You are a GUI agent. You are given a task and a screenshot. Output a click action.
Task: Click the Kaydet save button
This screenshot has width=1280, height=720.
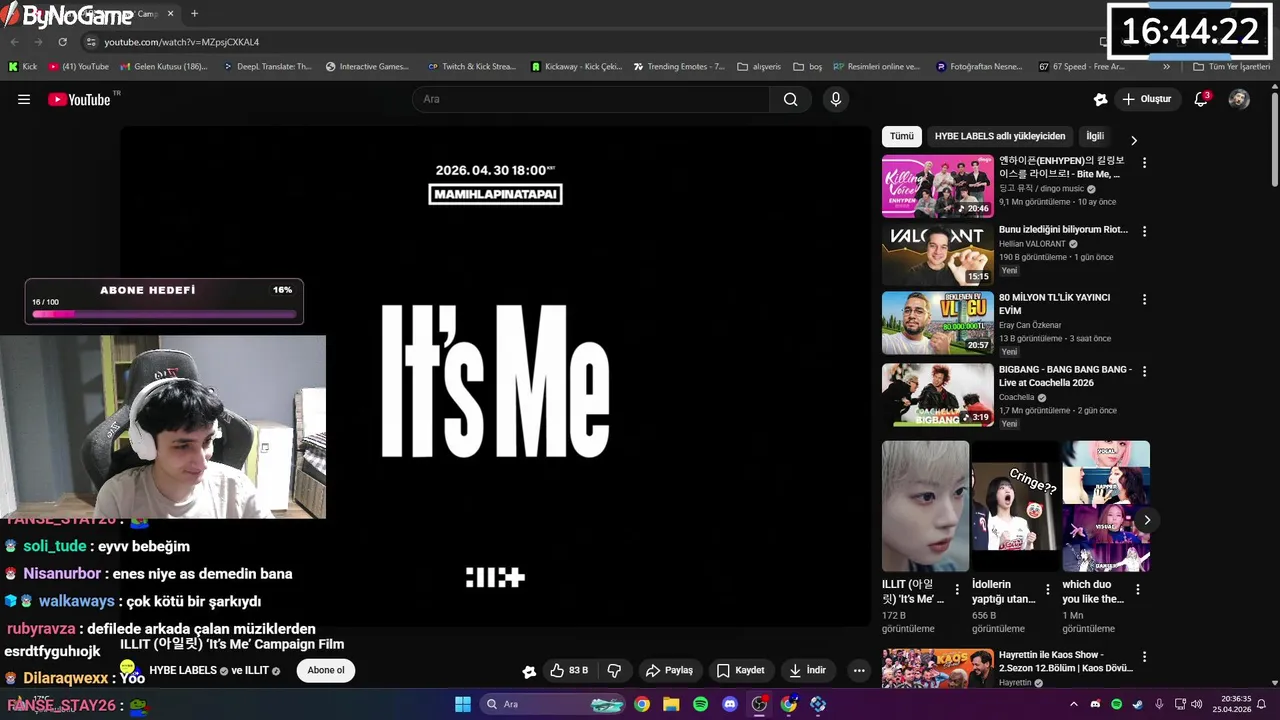click(x=740, y=670)
